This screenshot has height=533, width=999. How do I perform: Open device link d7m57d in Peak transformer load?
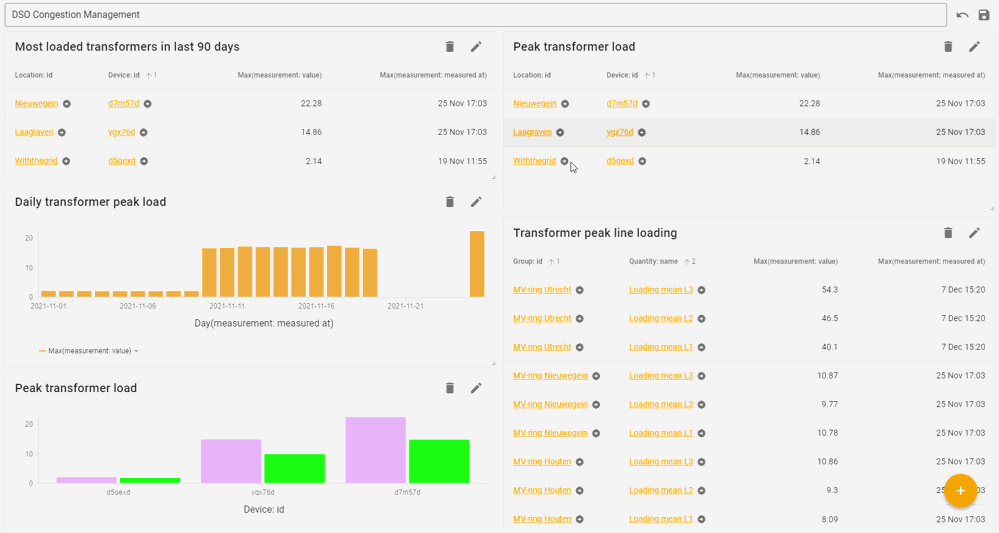click(x=621, y=104)
